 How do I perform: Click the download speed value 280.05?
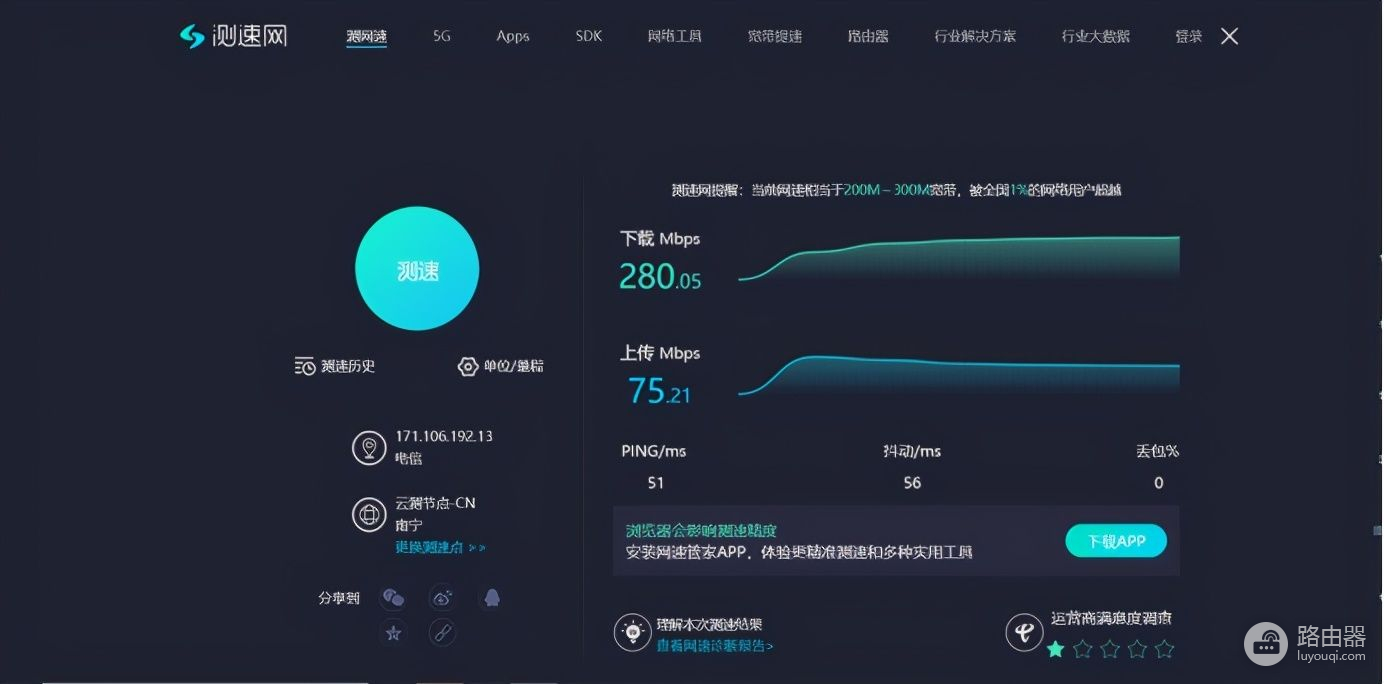[660, 276]
